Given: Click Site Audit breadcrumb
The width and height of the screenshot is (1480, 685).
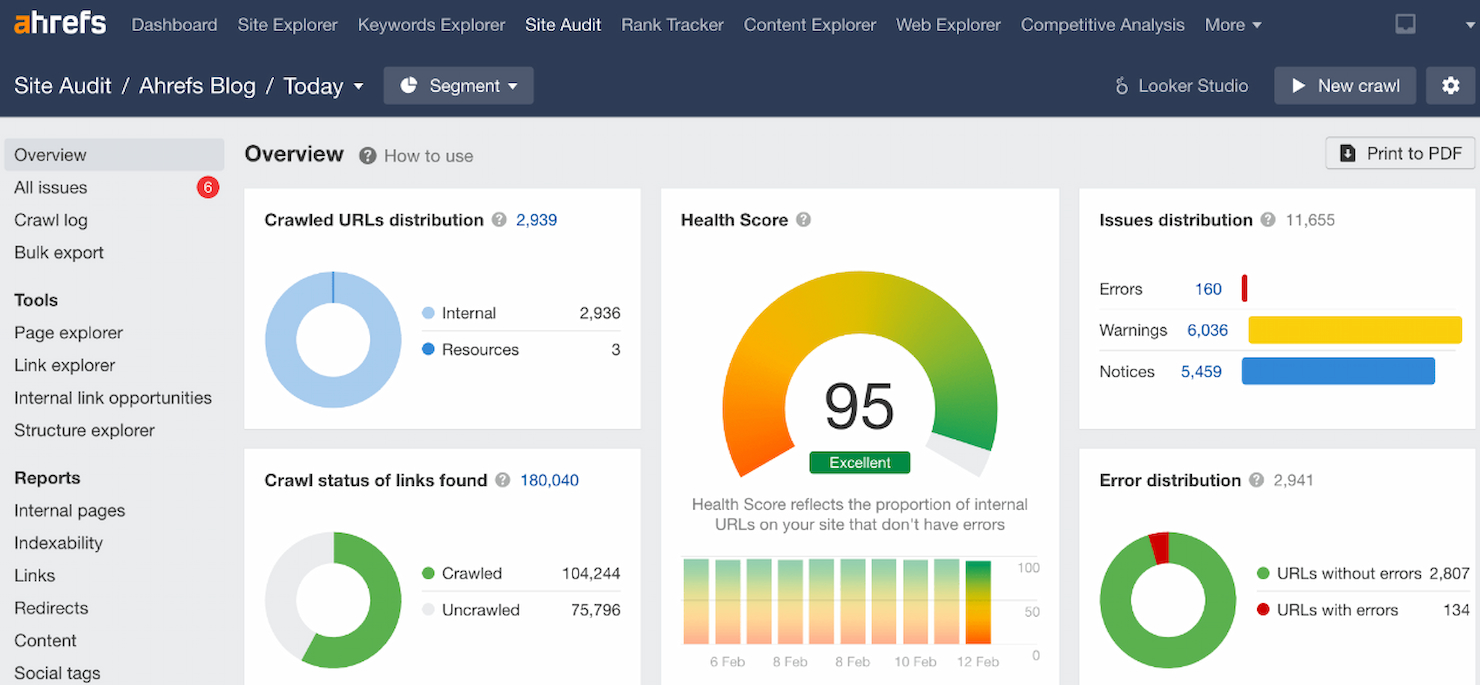Looking at the screenshot, I should (x=63, y=86).
